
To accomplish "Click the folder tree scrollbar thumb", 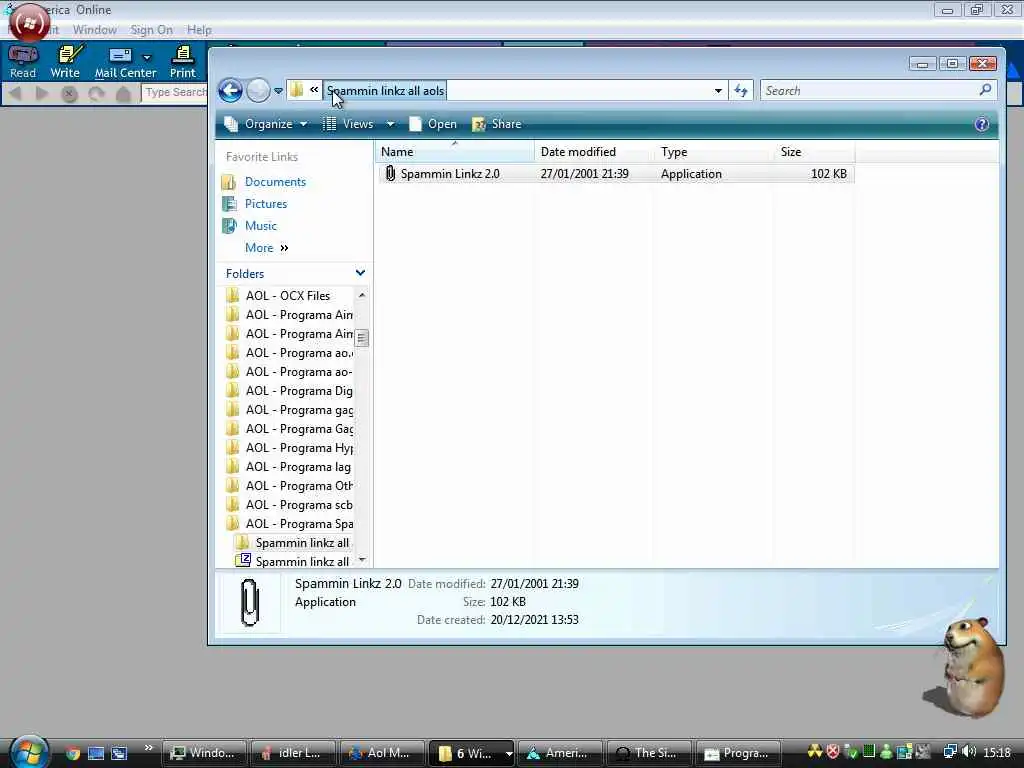I will click(362, 338).
